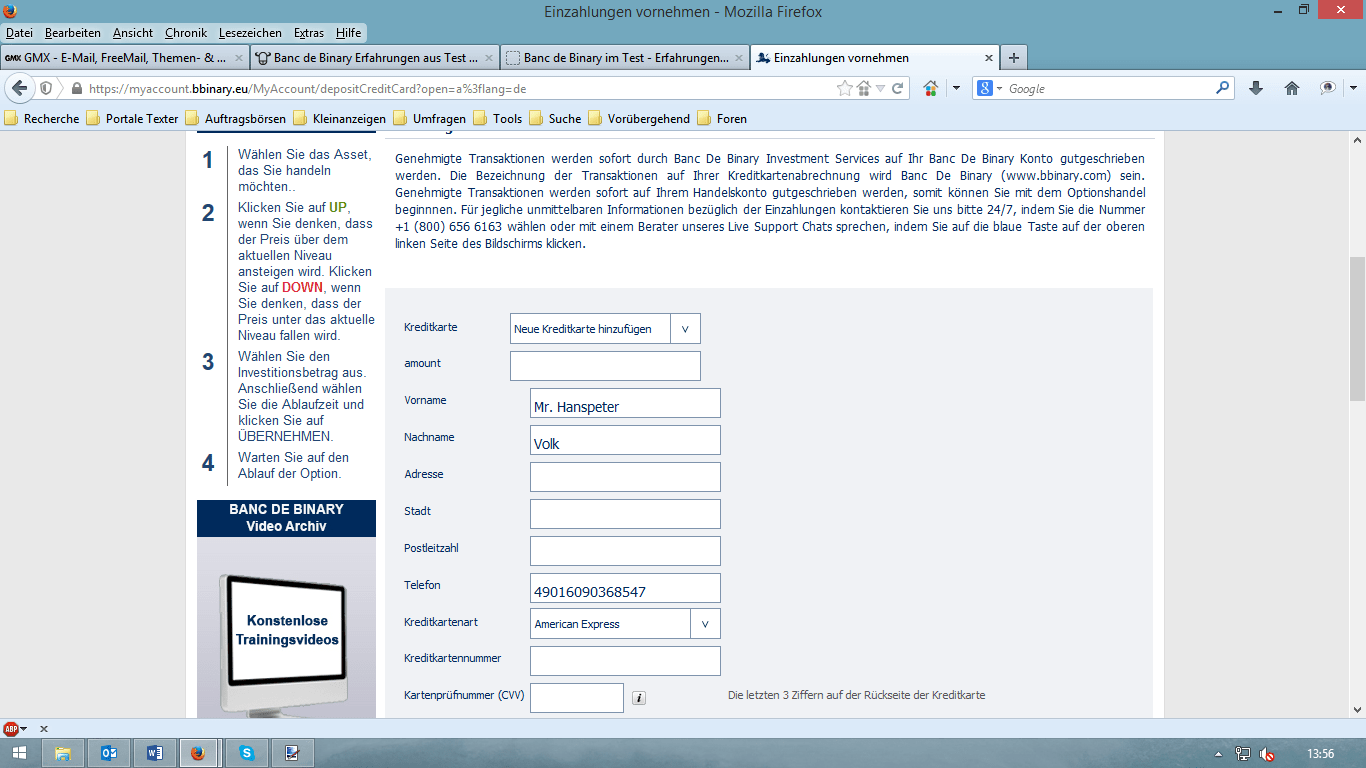This screenshot has height=768, width=1366.
Task: Click the muted volume tray icon
Action: 1267,754
